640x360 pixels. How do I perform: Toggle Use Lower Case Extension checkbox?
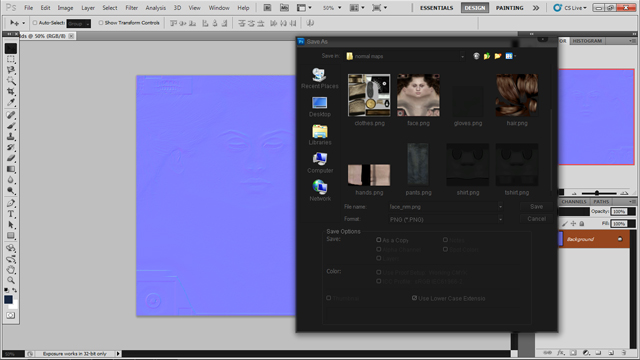(414, 298)
